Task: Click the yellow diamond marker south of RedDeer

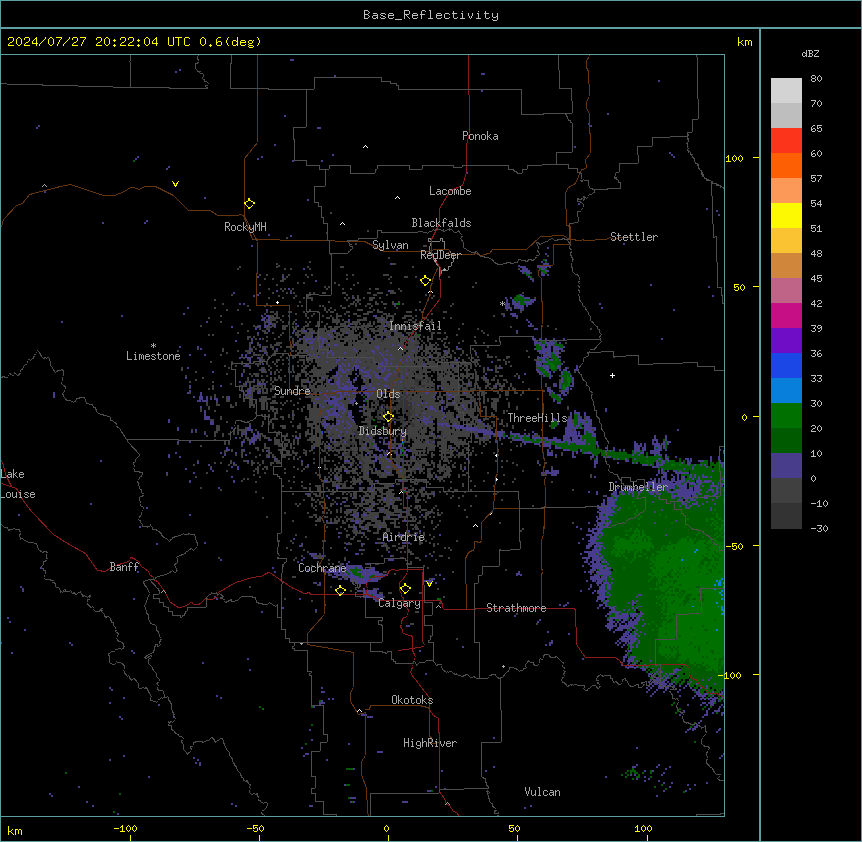Action: 426,281
